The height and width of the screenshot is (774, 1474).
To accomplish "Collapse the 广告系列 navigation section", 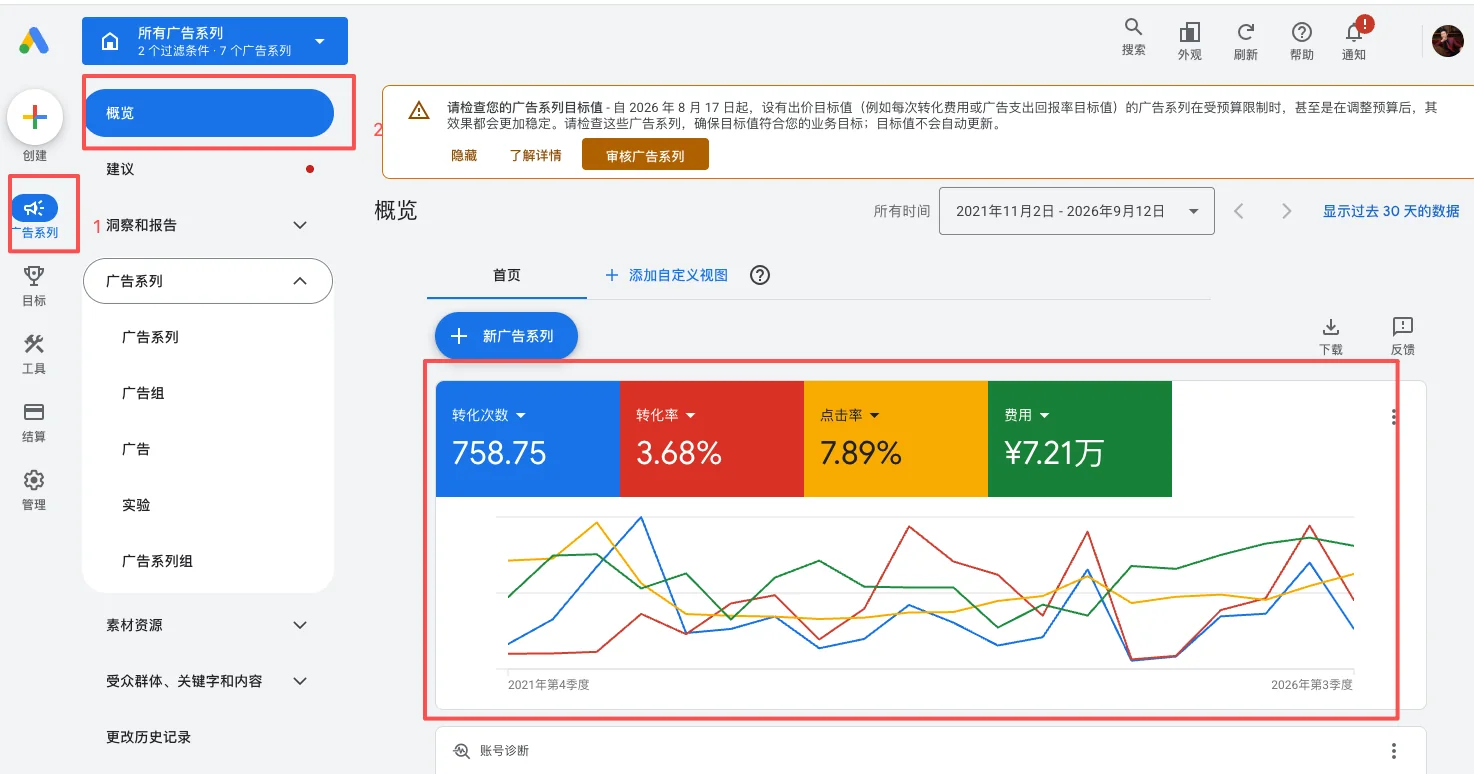I will click(x=300, y=281).
